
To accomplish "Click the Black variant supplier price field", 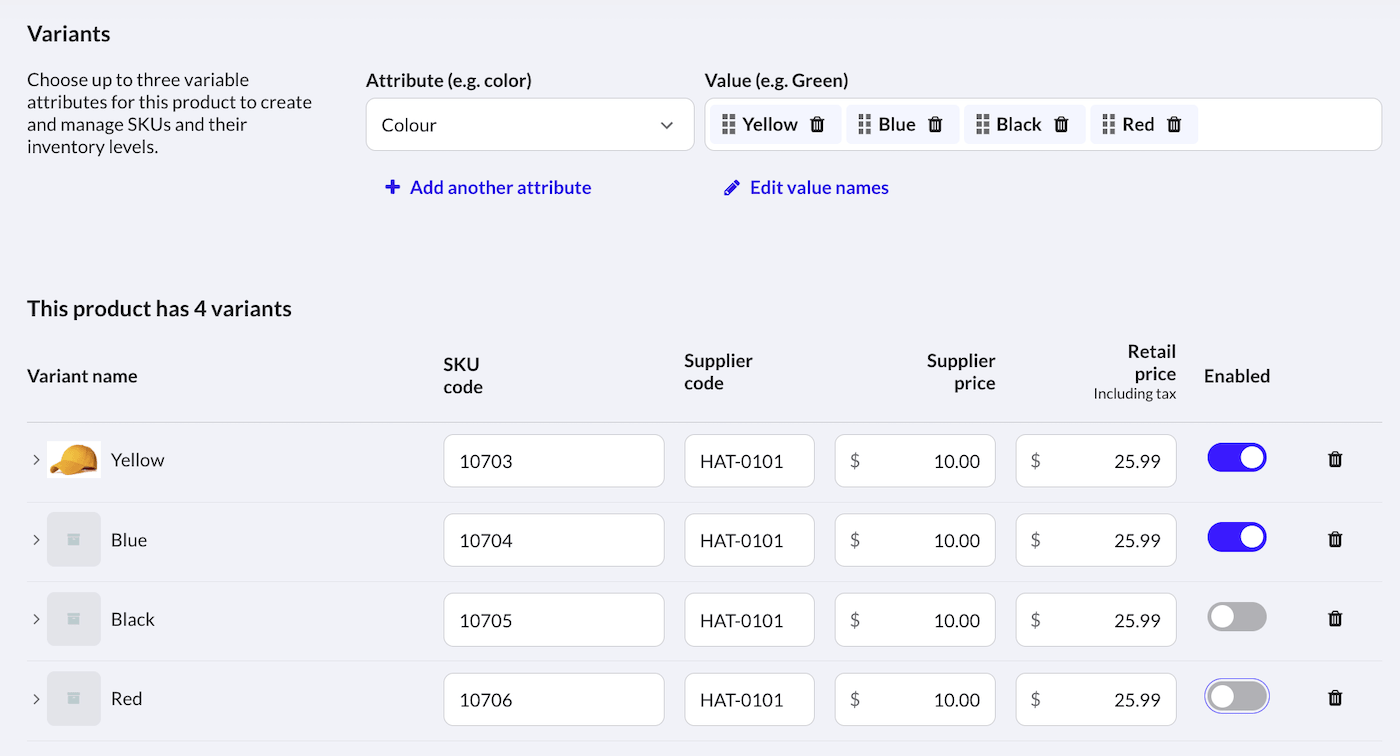I will coord(915,620).
